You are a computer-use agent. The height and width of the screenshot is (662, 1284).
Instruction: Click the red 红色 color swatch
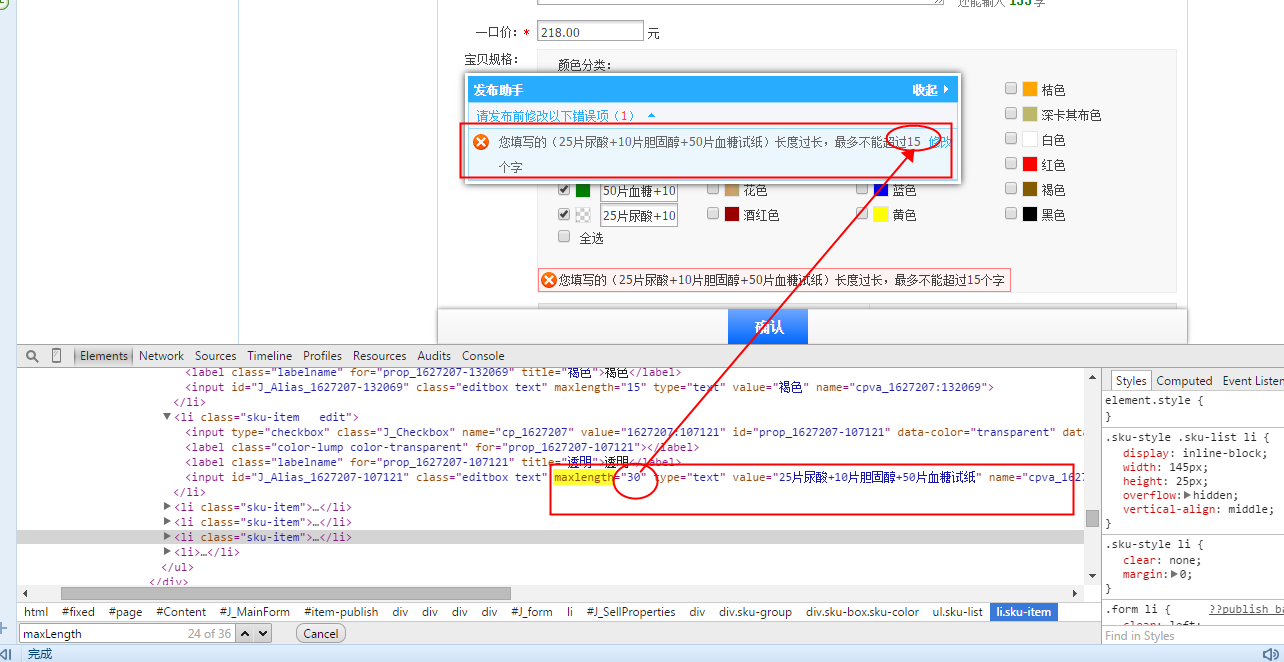pyautogui.click(x=1030, y=164)
